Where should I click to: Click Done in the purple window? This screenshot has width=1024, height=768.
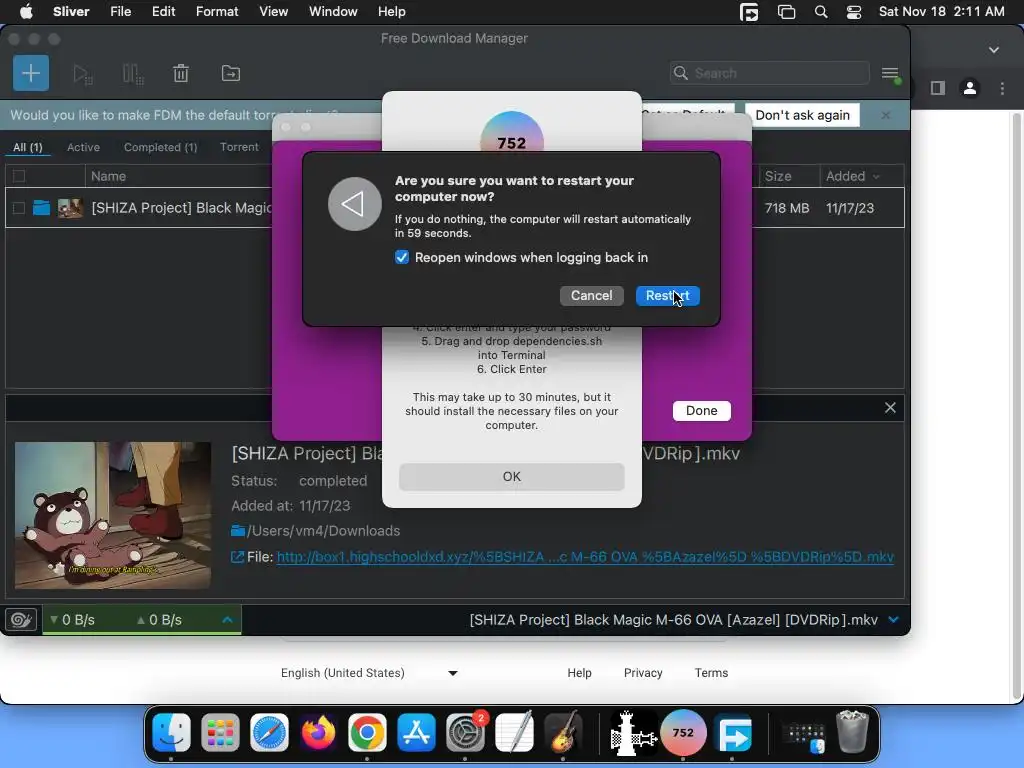point(701,411)
